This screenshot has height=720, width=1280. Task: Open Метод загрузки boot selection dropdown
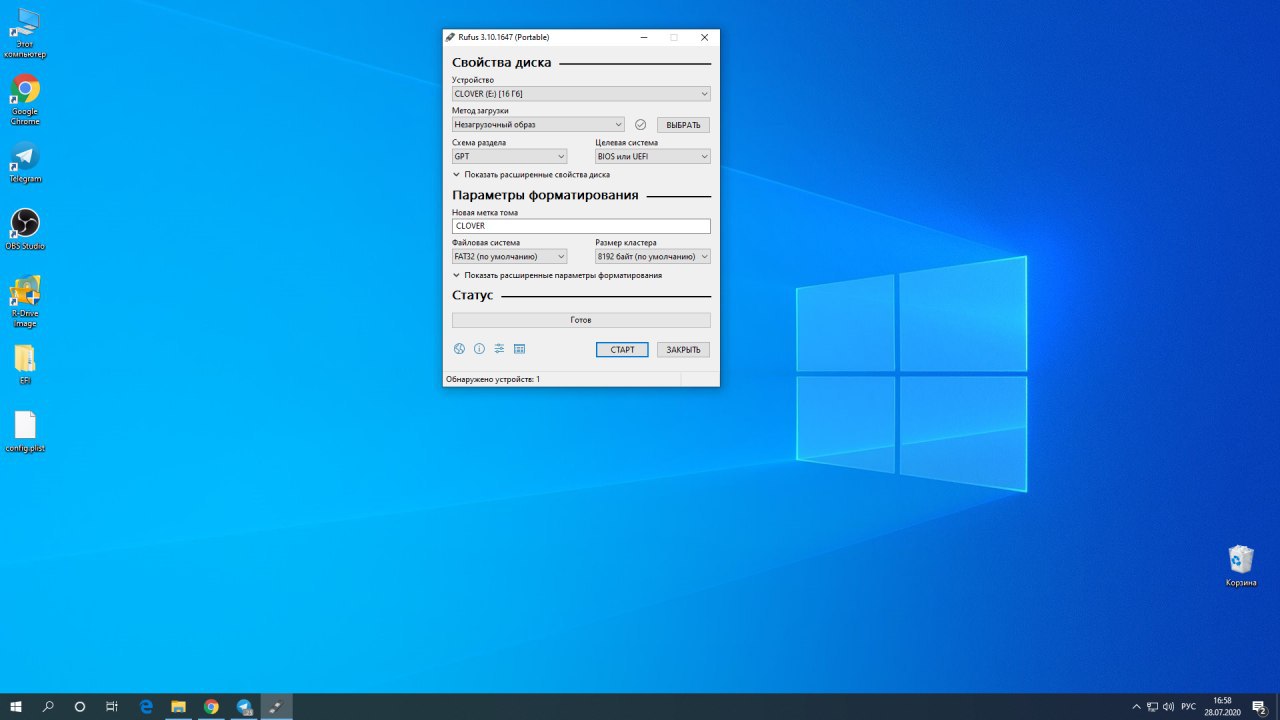tap(538, 125)
